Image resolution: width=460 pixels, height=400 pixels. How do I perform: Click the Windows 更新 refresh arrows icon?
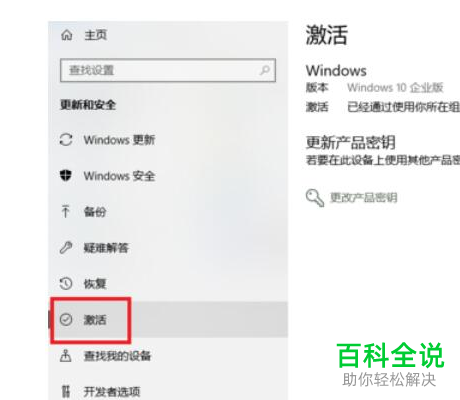(x=66, y=140)
